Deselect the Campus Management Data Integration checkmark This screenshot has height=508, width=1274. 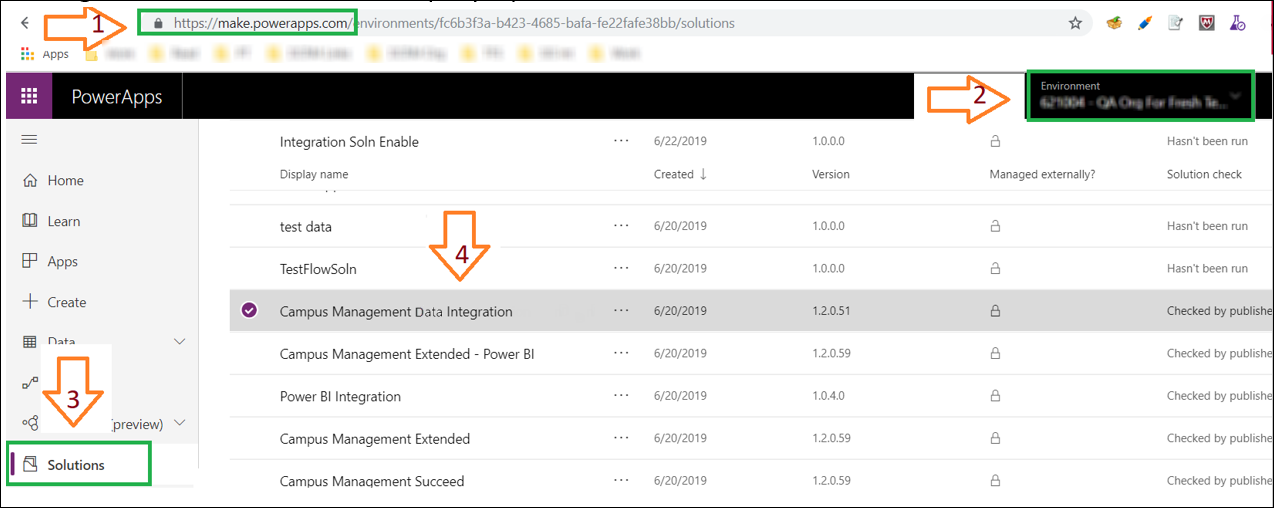[249, 311]
